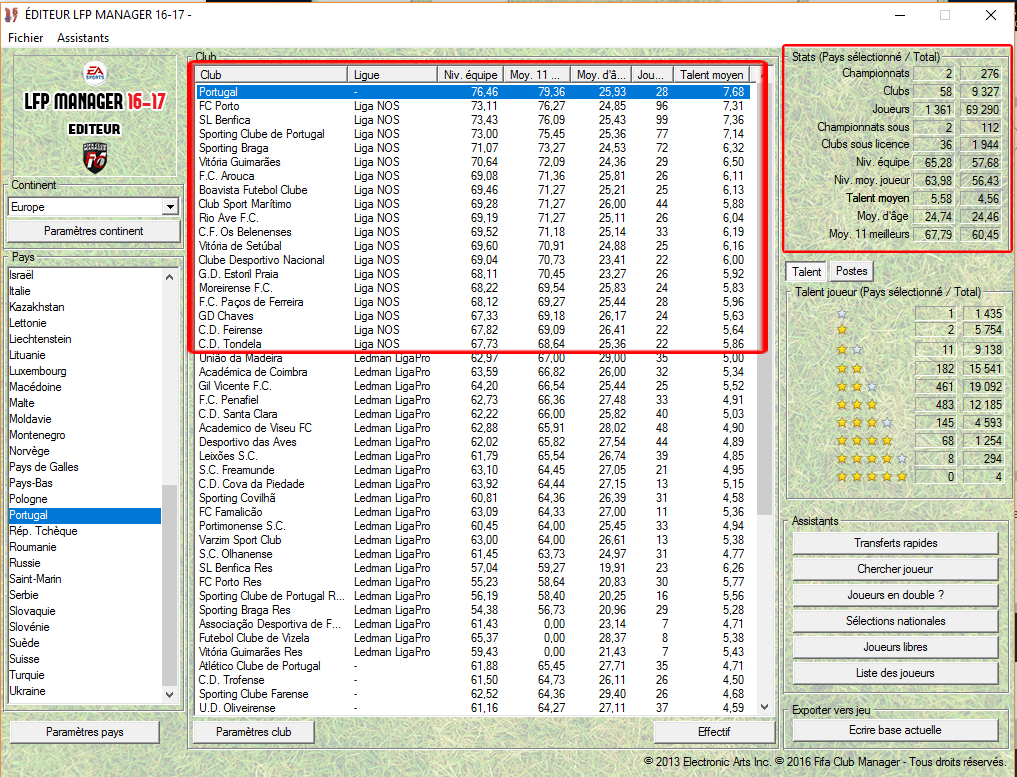The height and width of the screenshot is (777, 1017).
Task: Sort by the Club column header
Action: tap(271, 75)
